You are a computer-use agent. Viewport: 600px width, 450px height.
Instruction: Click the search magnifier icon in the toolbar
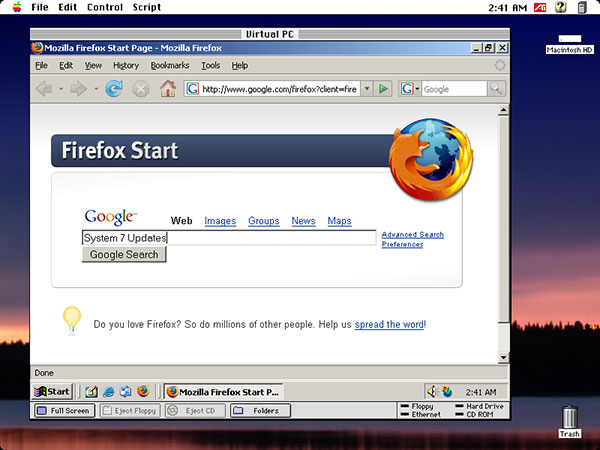(496, 89)
